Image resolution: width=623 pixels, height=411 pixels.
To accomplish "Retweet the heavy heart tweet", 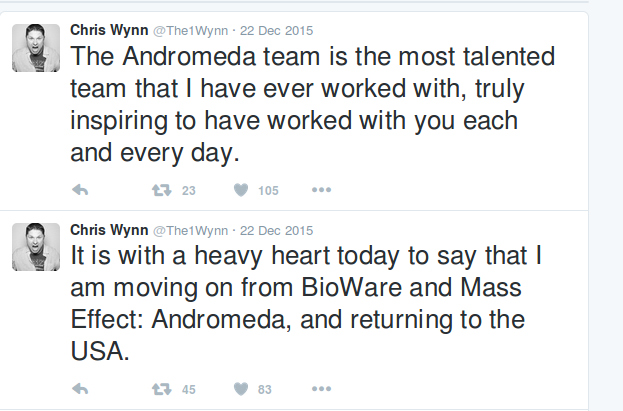I will tap(159, 389).
